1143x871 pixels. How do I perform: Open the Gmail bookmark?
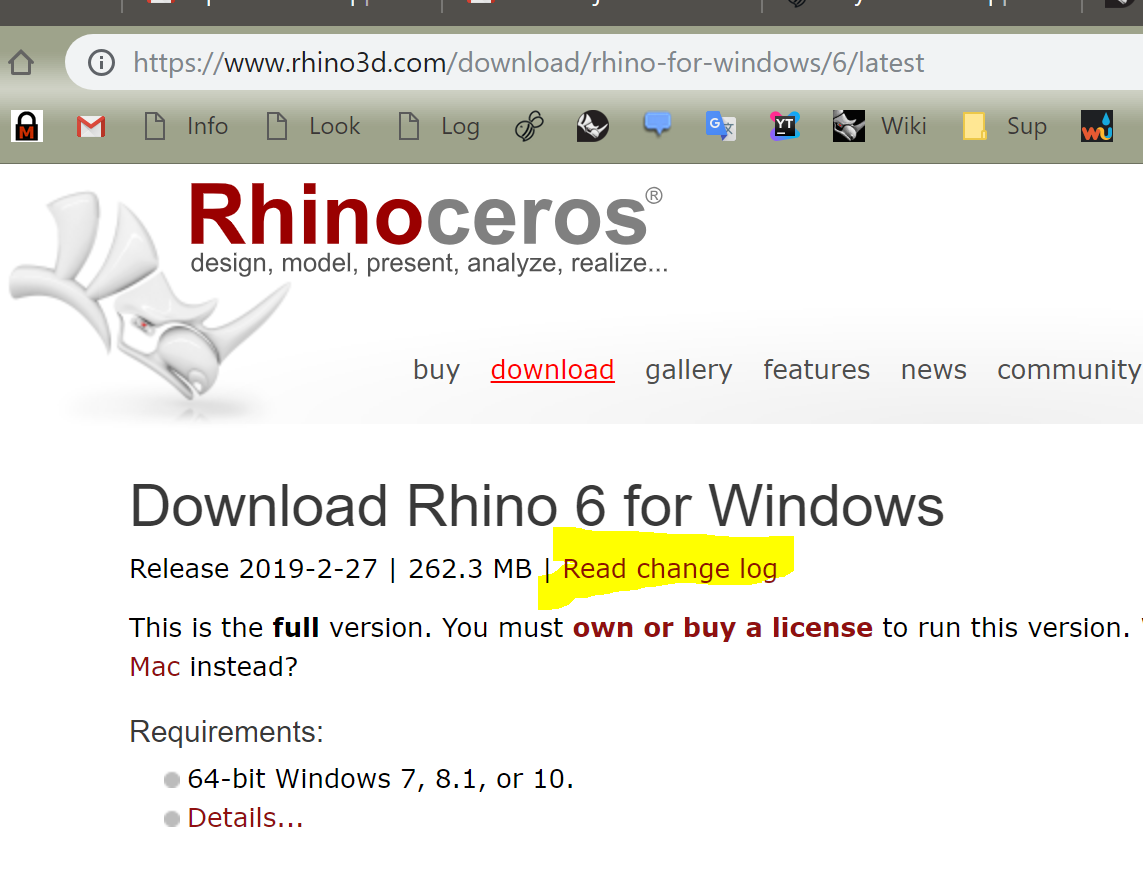coord(91,127)
